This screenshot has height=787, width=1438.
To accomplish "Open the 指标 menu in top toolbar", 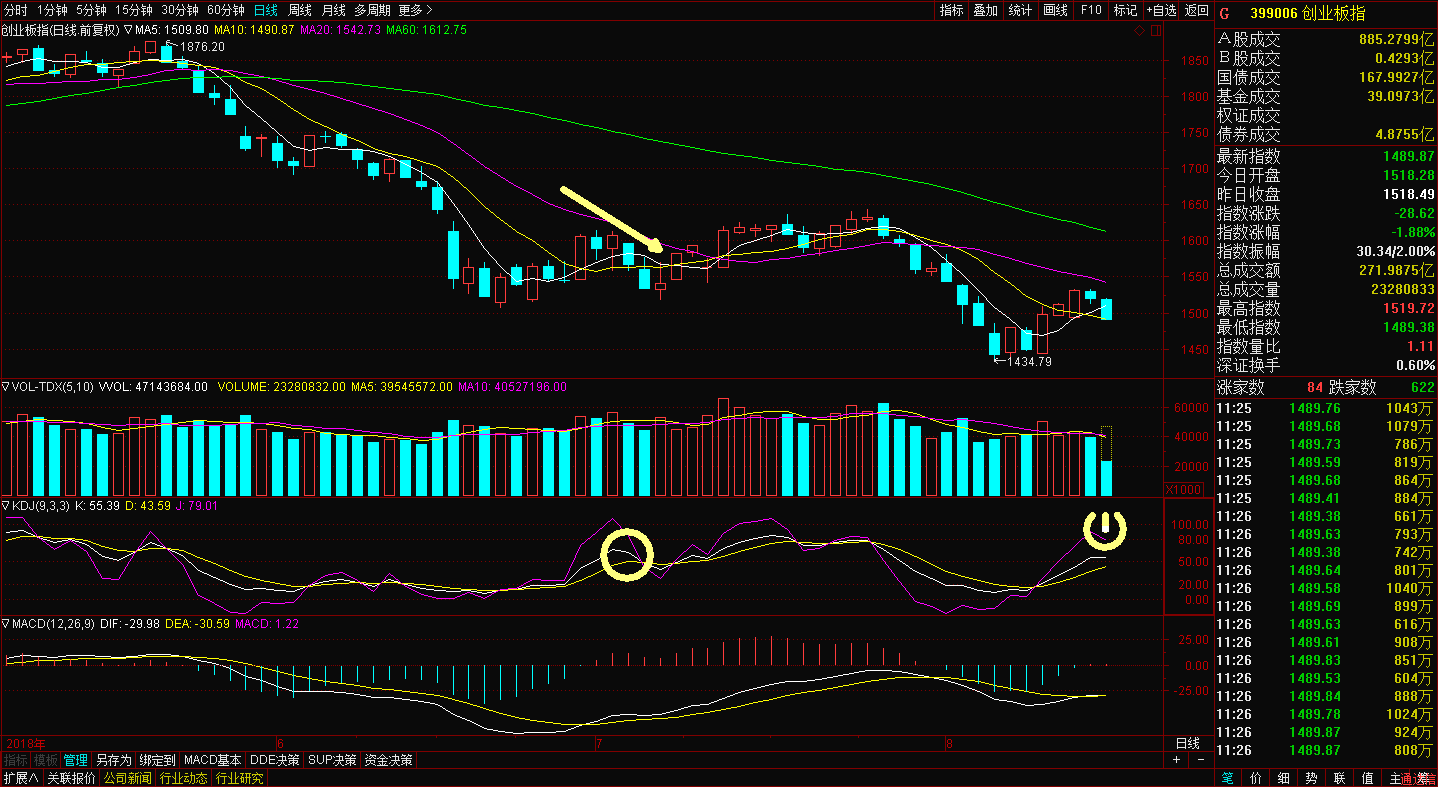I will pos(951,10).
